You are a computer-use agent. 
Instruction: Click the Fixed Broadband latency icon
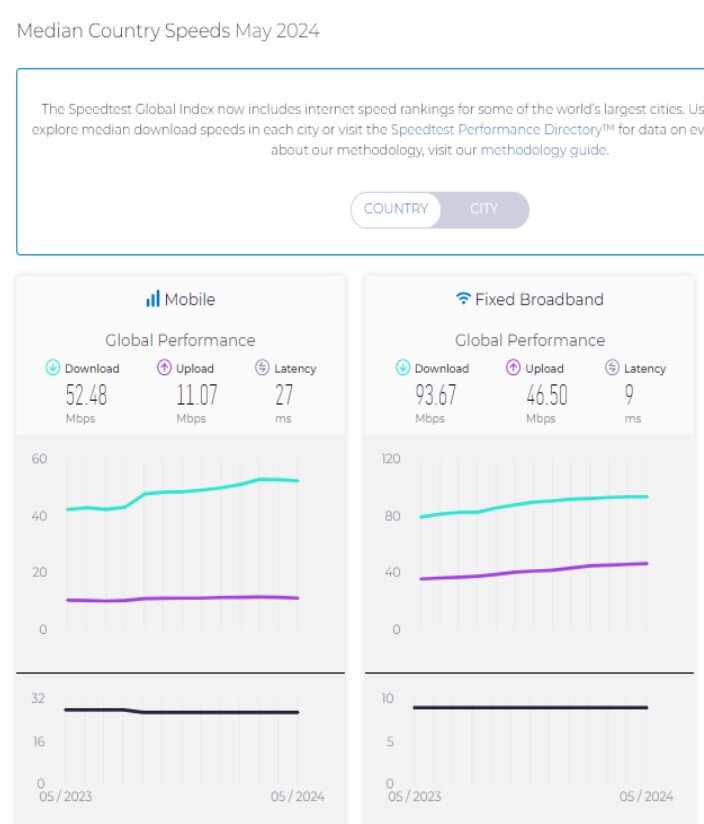(612, 368)
